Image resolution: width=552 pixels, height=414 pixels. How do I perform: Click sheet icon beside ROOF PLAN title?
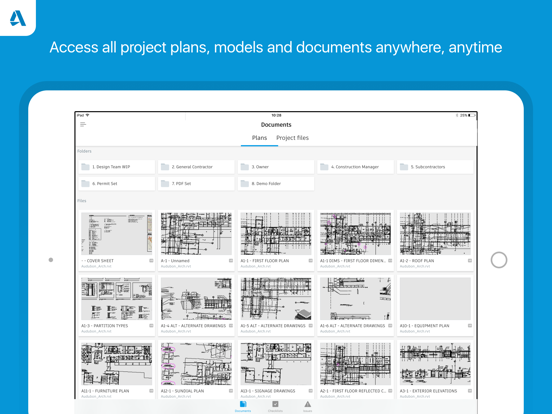(470, 261)
